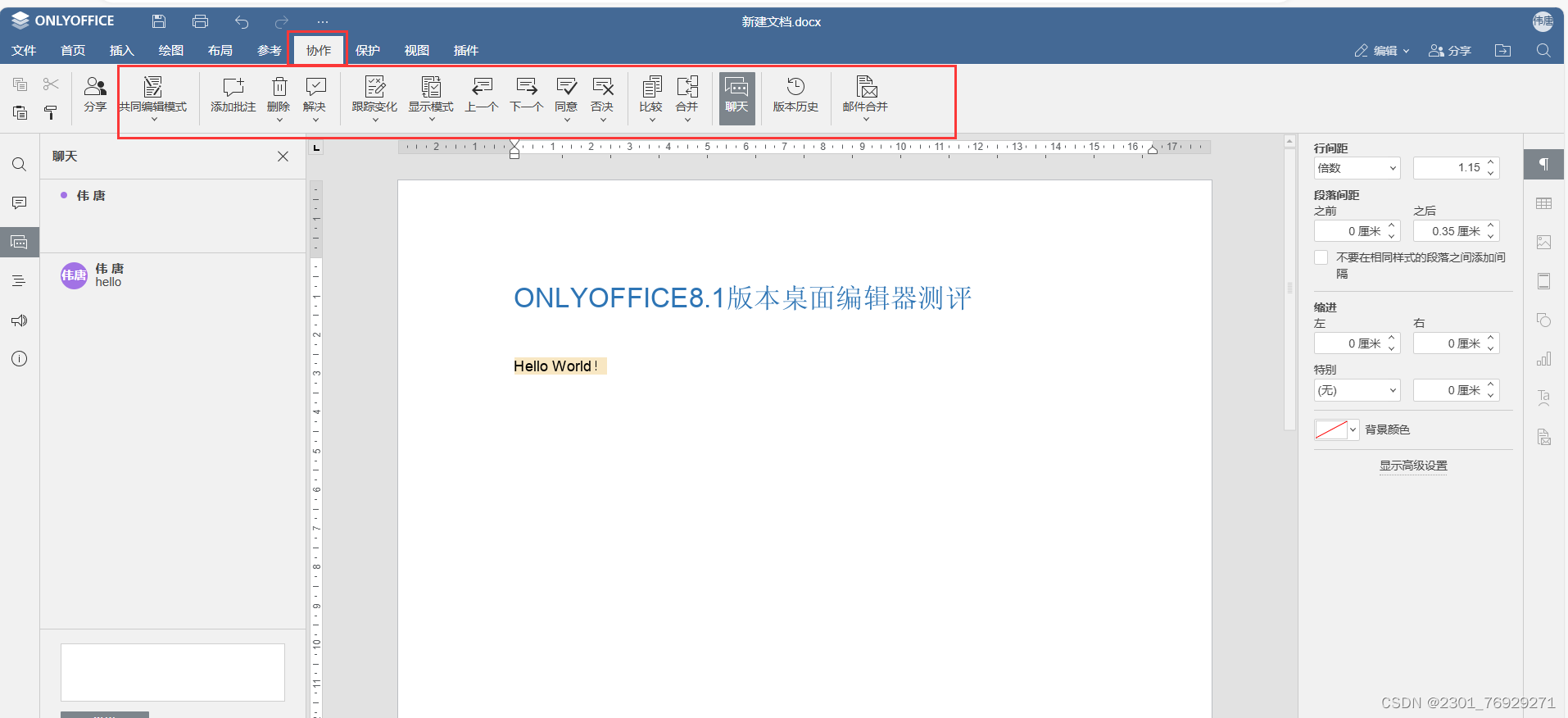Open the more options ellipsis in title bar
Image resolution: width=1568 pixels, height=718 pixels.
[x=323, y=22]
